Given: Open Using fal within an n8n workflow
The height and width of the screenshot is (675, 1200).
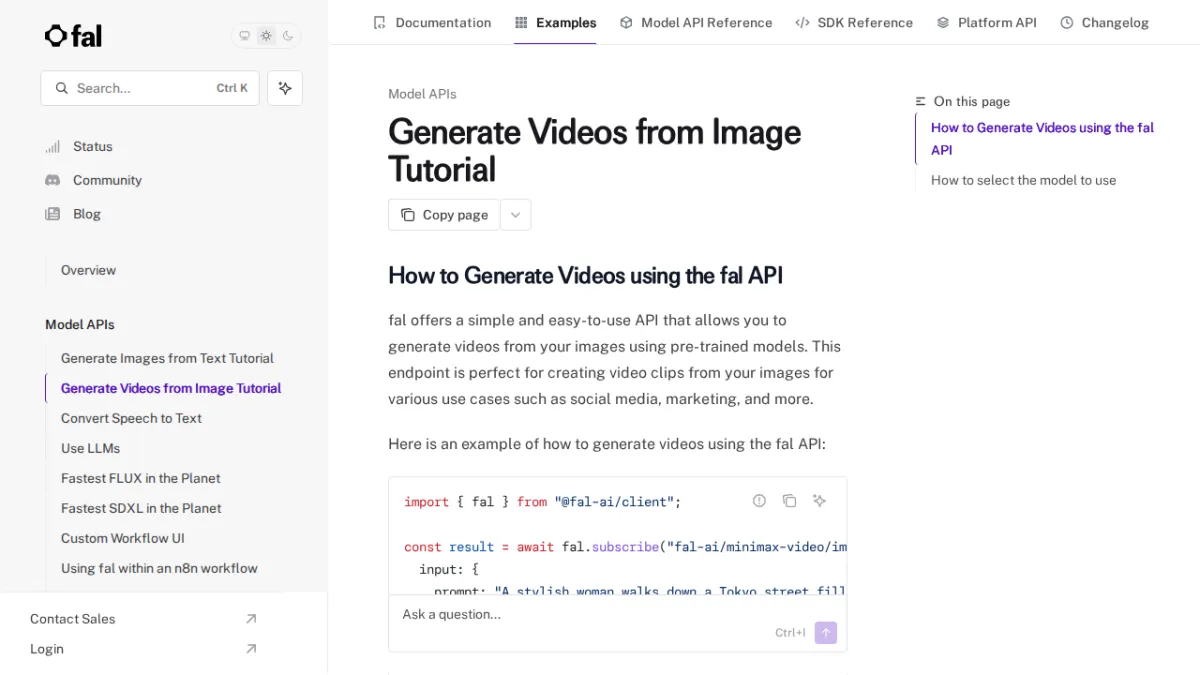Looking at the screenshot, I should (159, 568).
